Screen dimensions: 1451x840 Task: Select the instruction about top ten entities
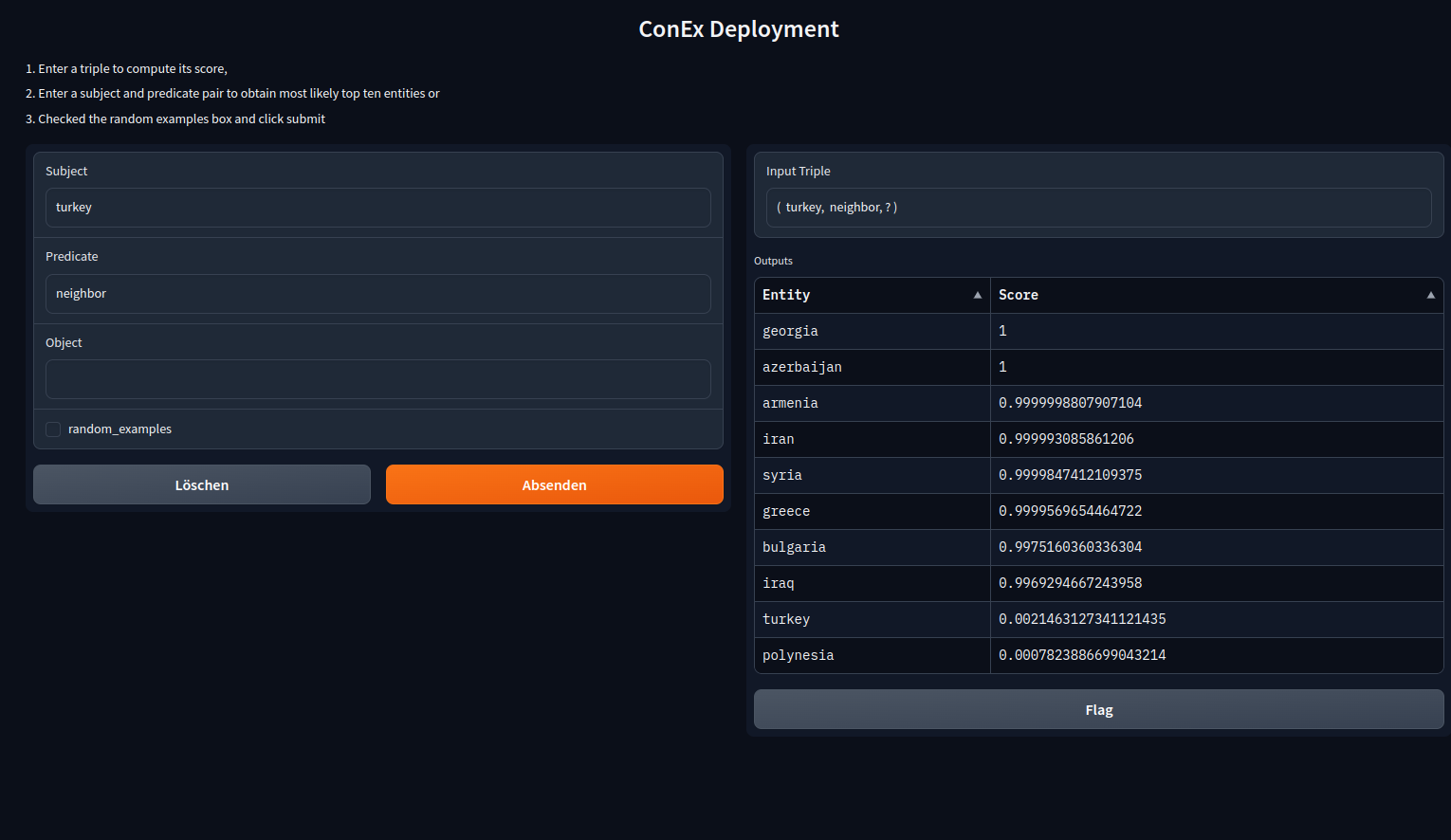pos(232,94)
